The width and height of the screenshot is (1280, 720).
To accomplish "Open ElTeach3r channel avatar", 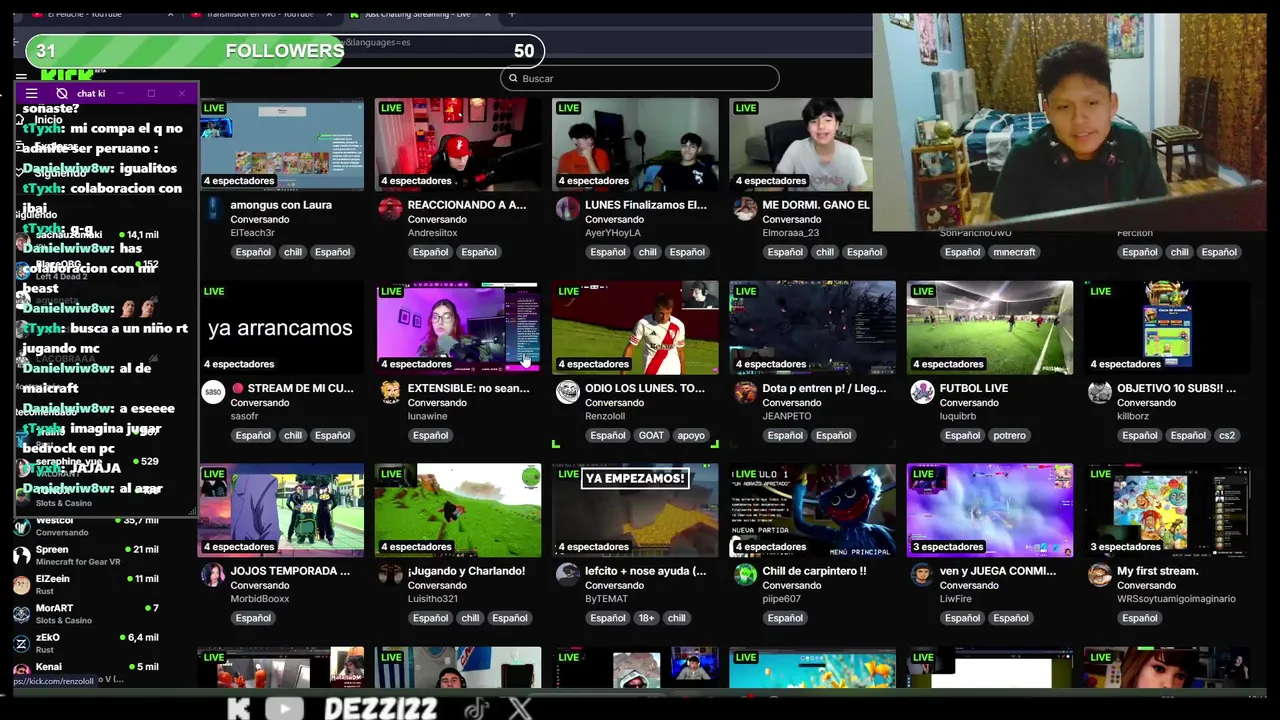I will pyautogui.click(x=213, y=208).
